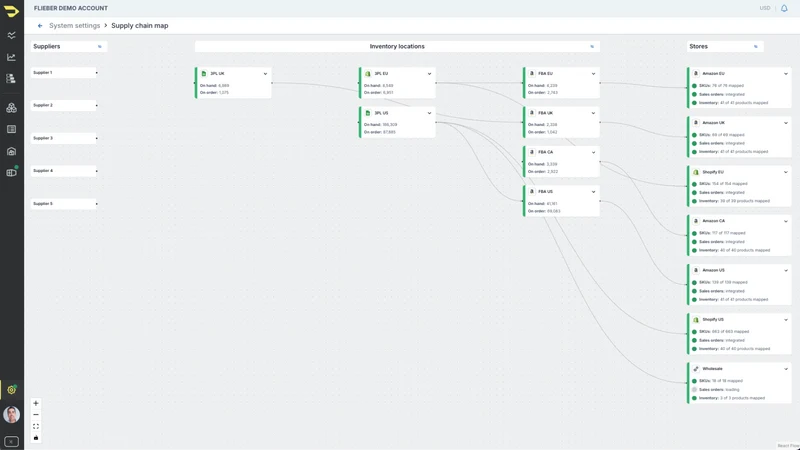Open the user profile avatar
800x450 pixels.
coord(11,414)
